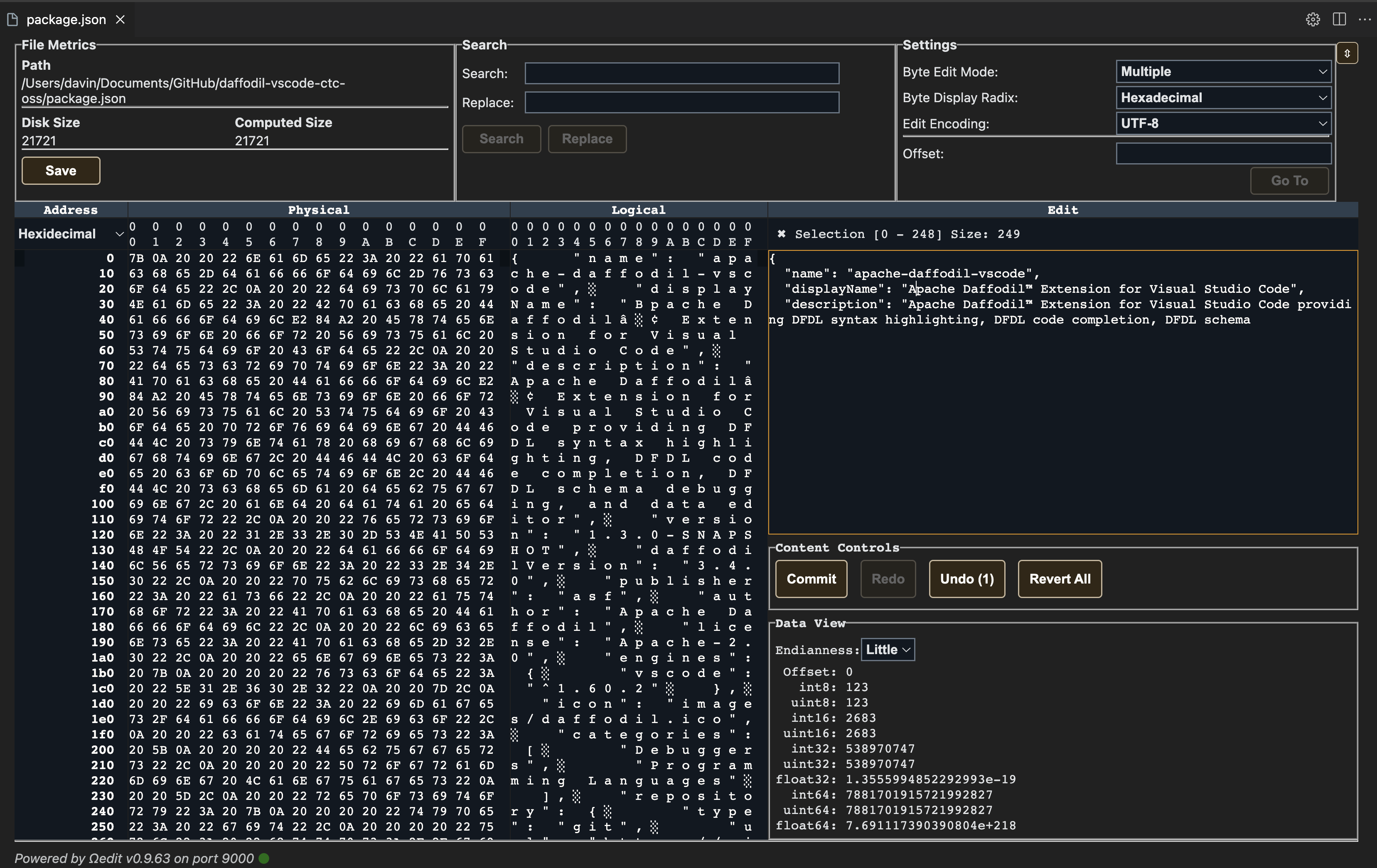Open the Byte Display Radix dropdown
Viewport: 1377px width, 868px height.
(1223, 98)
